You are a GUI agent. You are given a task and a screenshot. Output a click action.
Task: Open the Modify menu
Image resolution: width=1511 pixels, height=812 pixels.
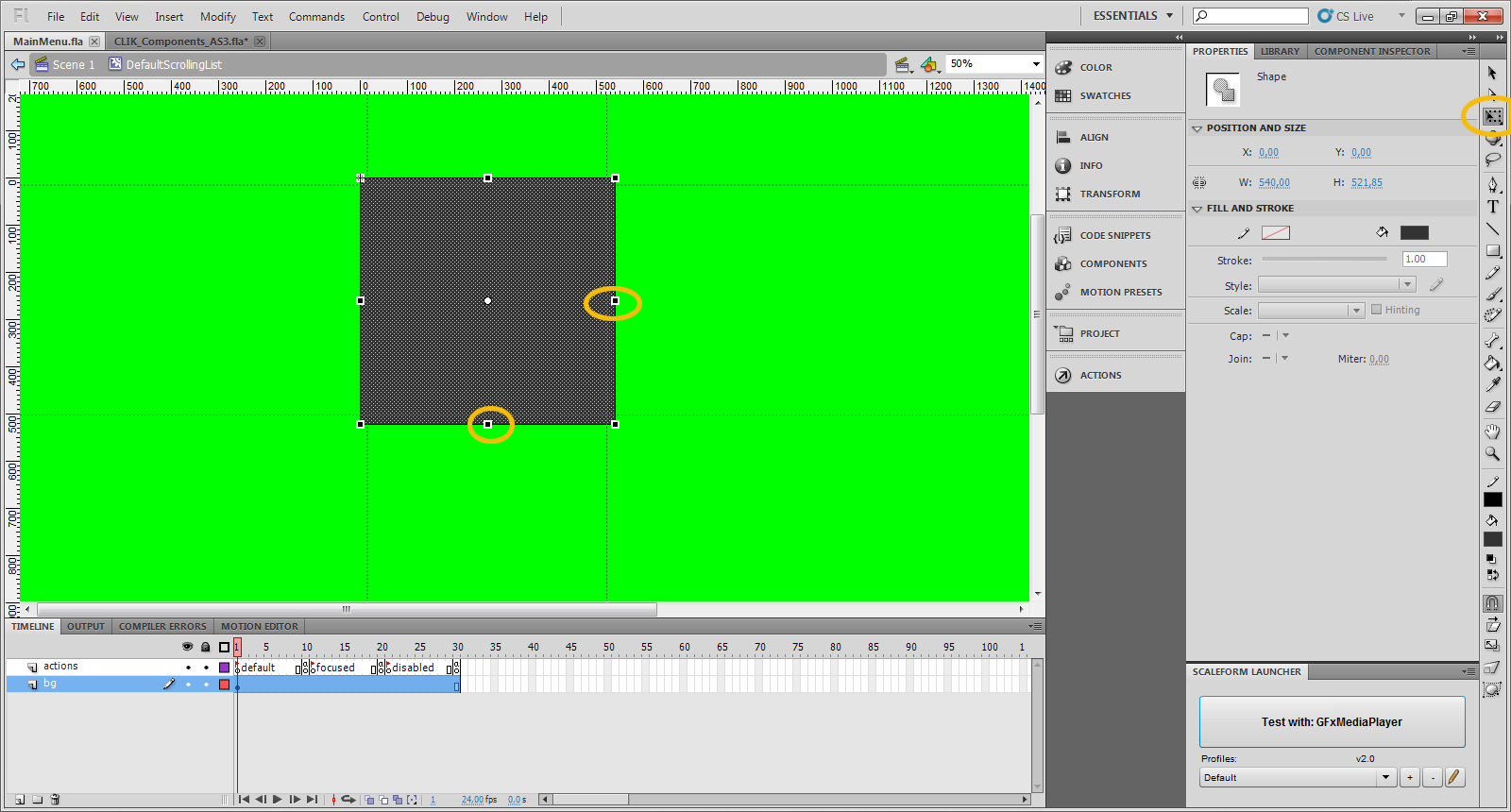pyautogui.click(x=217, y=16)
